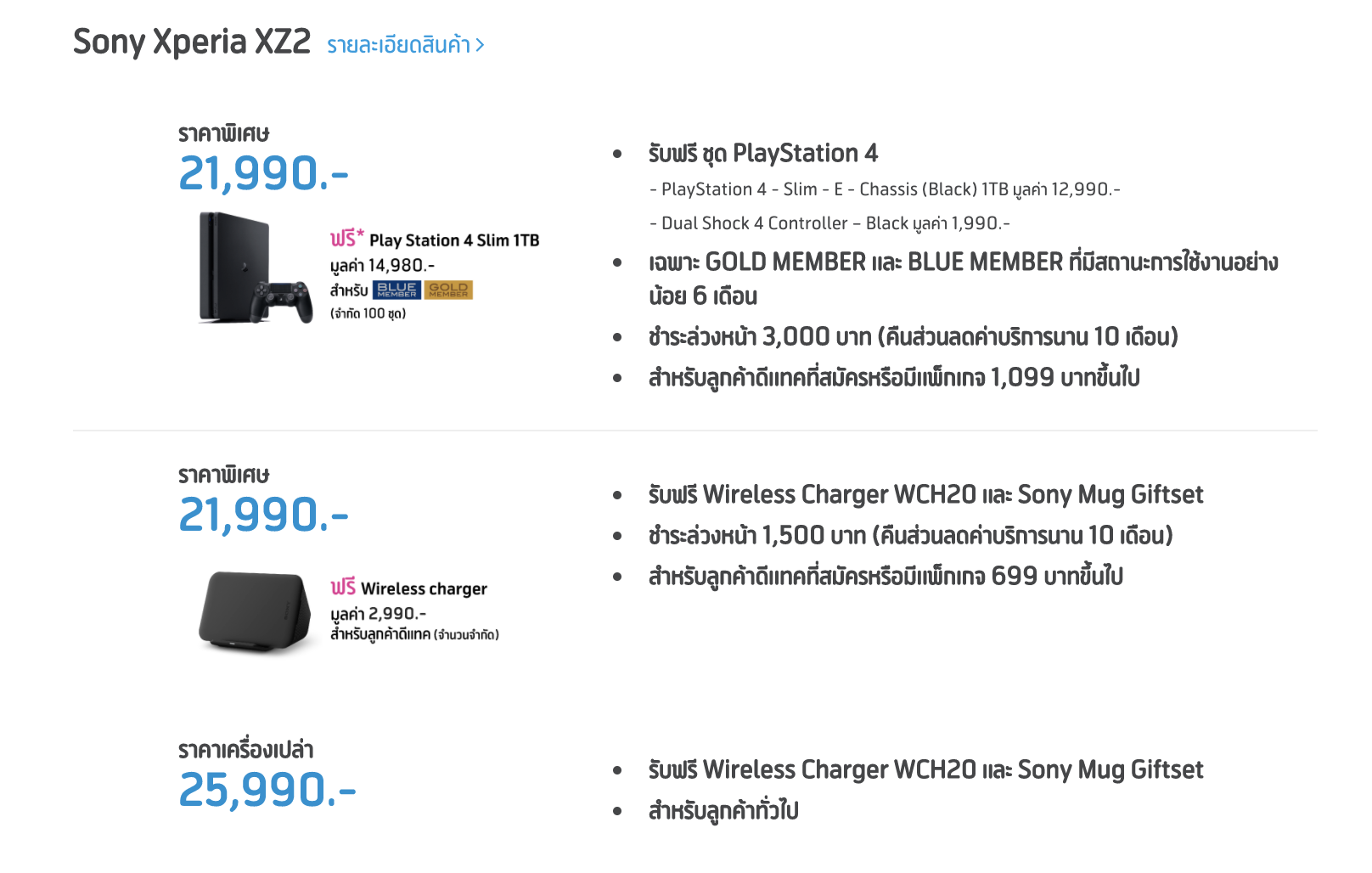
Task: Click the มูลค่า 14,980.- value text
Action: click(383, 266)
